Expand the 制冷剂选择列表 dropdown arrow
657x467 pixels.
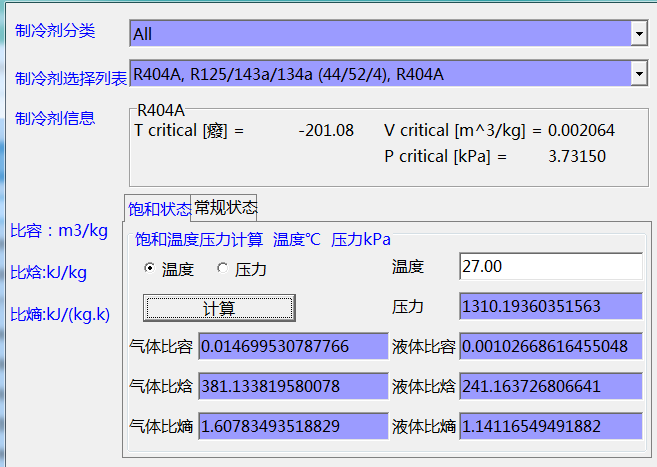tap(639, 73)
